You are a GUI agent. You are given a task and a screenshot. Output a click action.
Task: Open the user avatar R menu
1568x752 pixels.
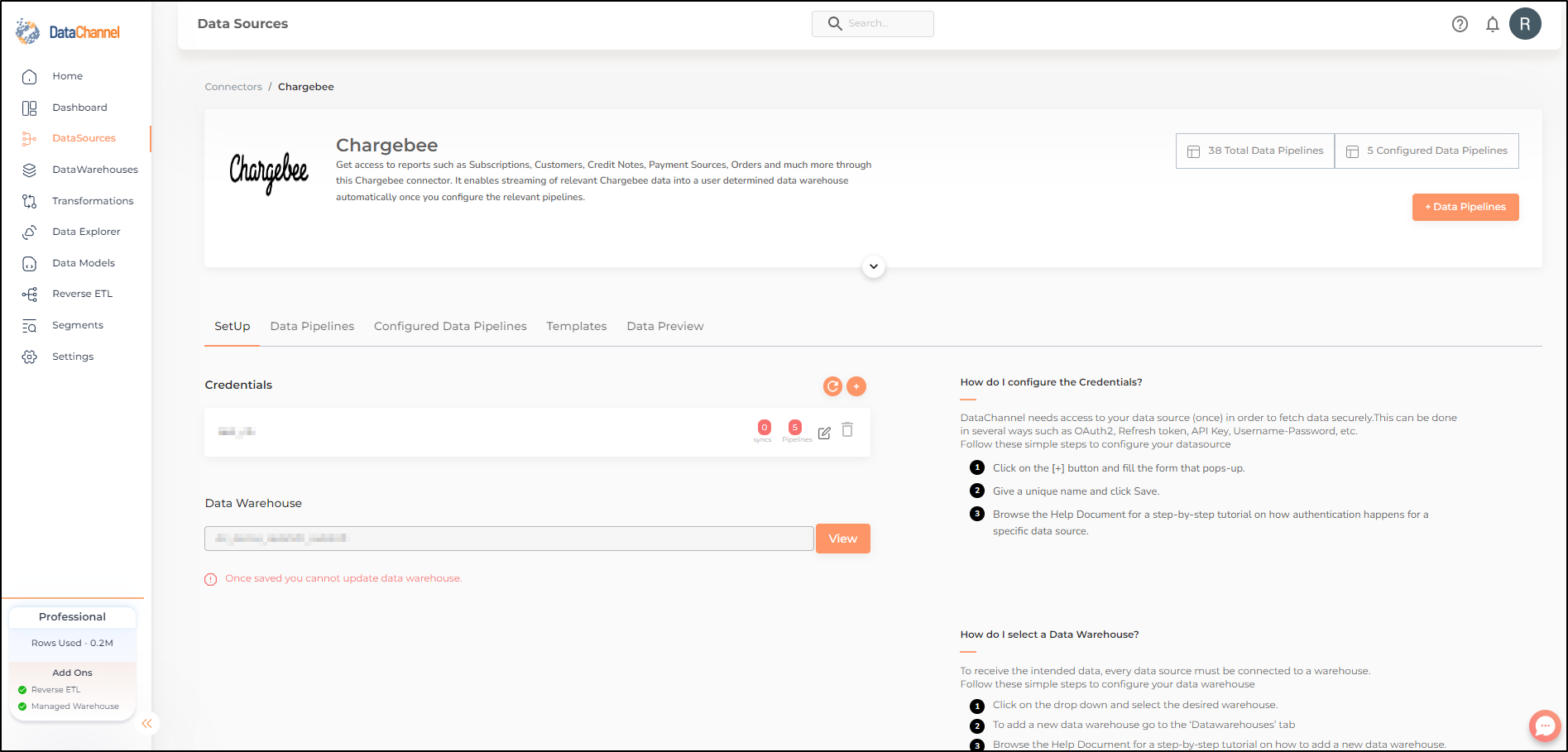click(x=1525, y=24)
